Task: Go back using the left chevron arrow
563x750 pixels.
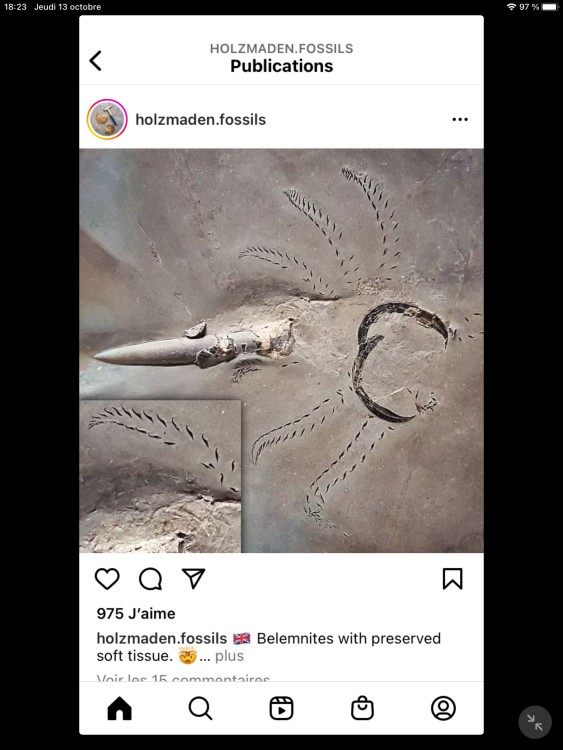Action: pos(96,61)
